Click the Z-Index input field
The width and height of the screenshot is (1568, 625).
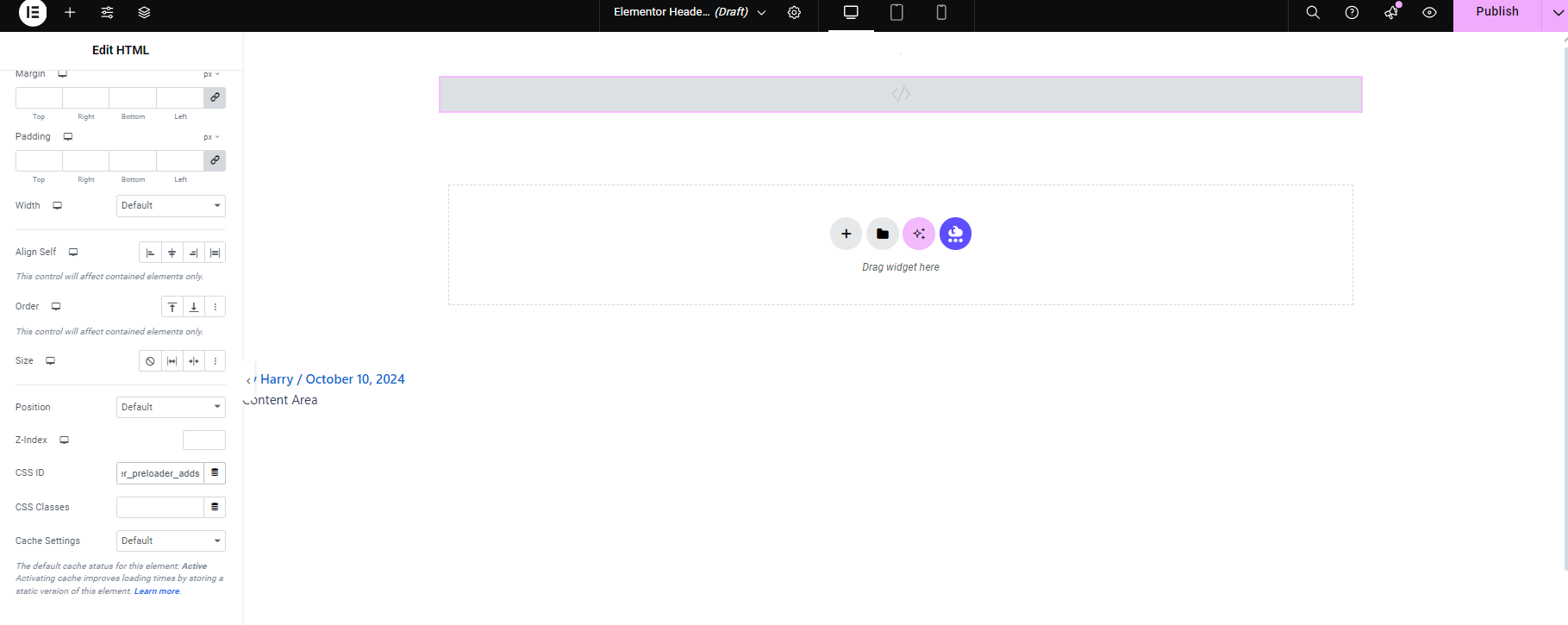pyautogui.click(x=203, y=441)
